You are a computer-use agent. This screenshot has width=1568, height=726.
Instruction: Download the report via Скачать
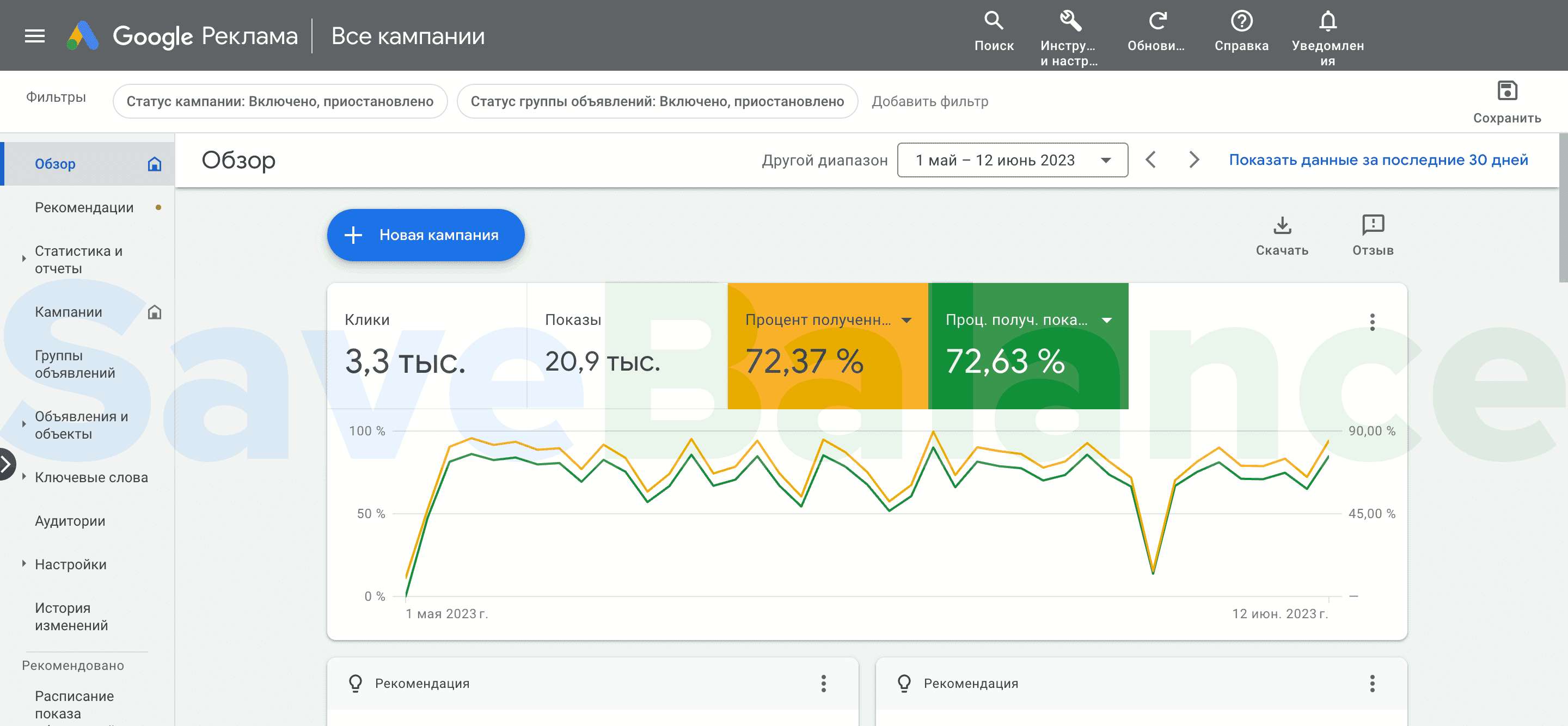coord(1282,236)
